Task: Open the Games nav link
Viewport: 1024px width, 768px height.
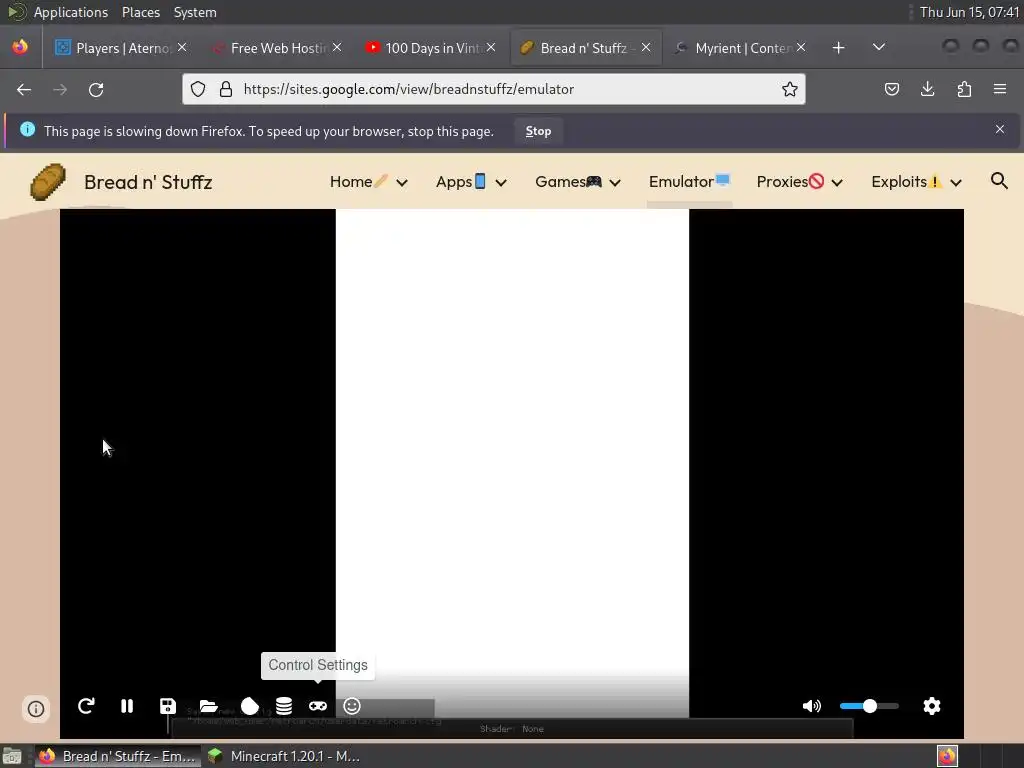Action: [568, 182]
